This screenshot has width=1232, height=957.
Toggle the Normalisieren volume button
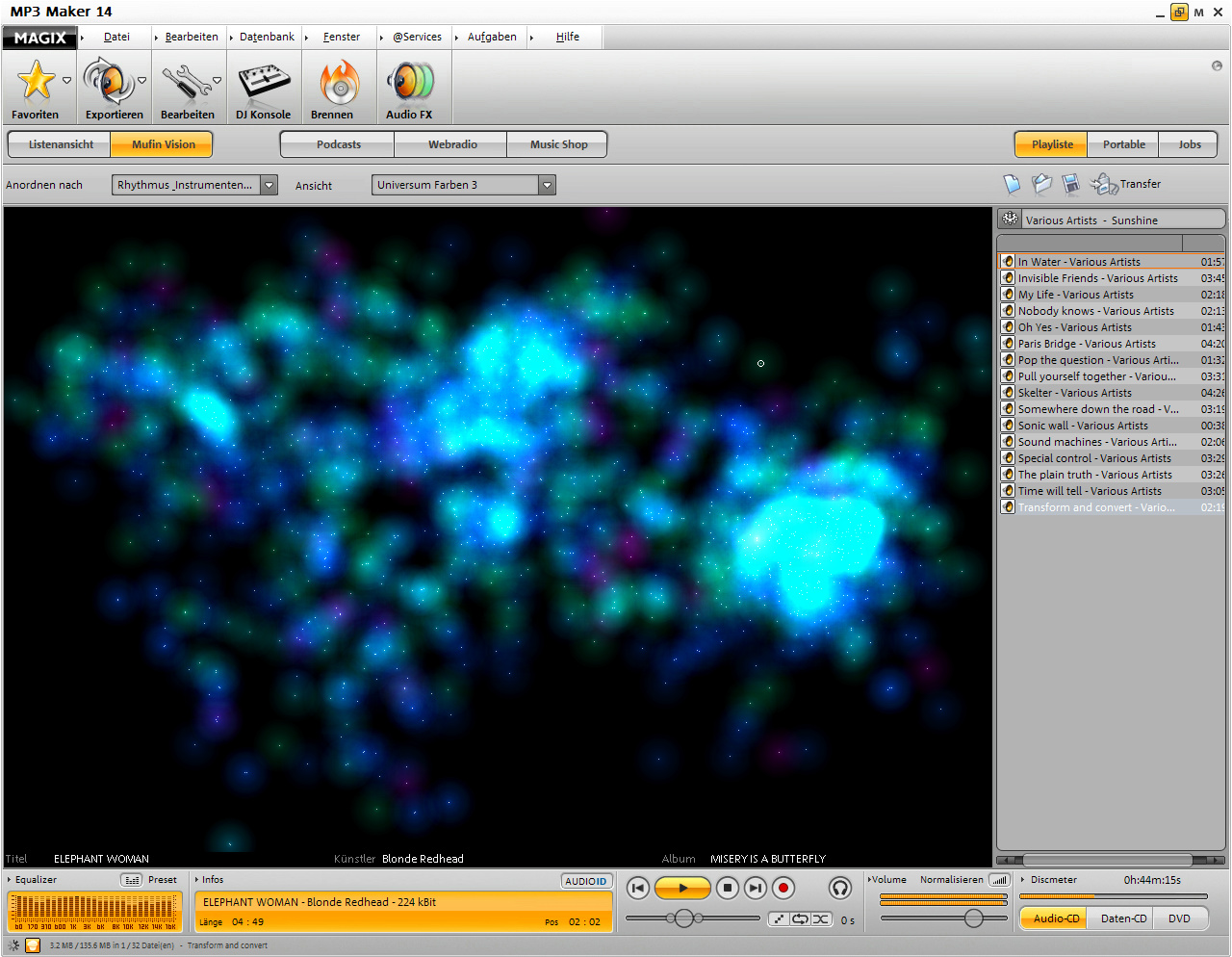[x=999, y=880]
